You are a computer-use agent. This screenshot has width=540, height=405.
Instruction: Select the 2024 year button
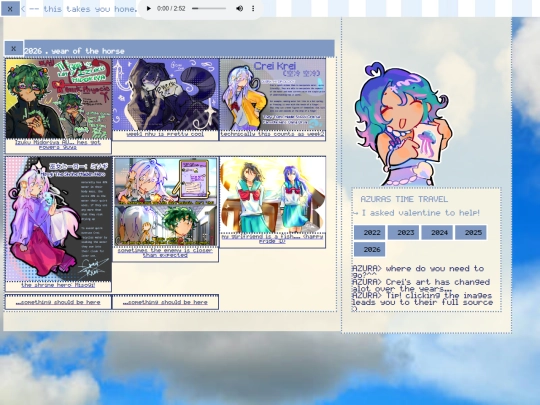(x=437, y=232)
